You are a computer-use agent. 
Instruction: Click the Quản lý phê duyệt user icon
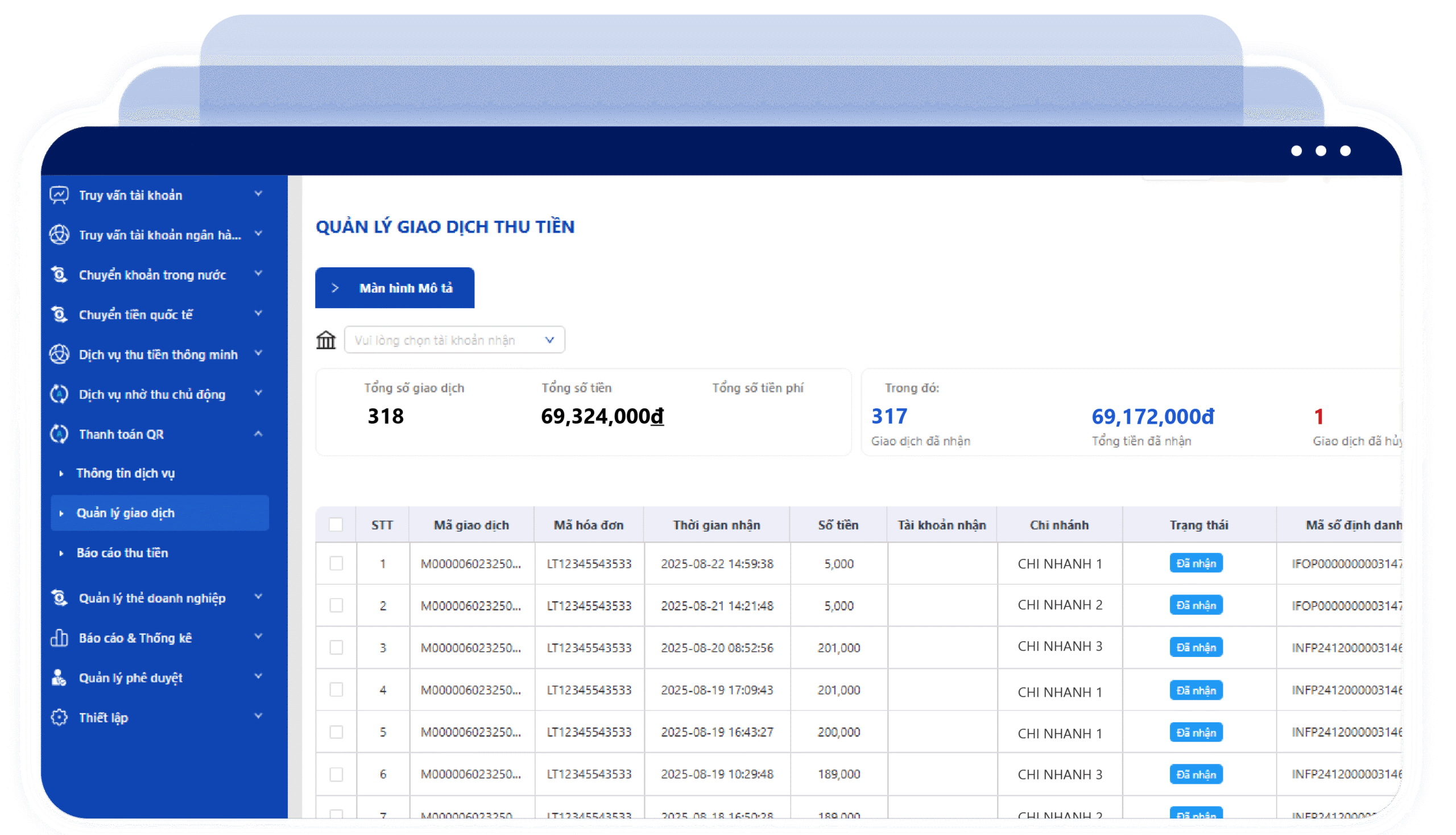pyautogui.click(x=59, y=678)
